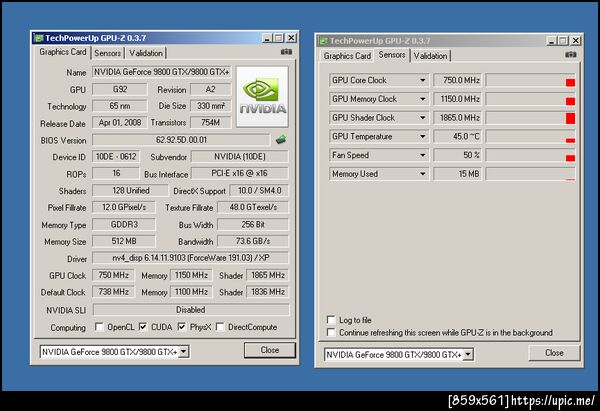Open Validation tab in left window
Screen dimensions: 600x411
(146, 53)
